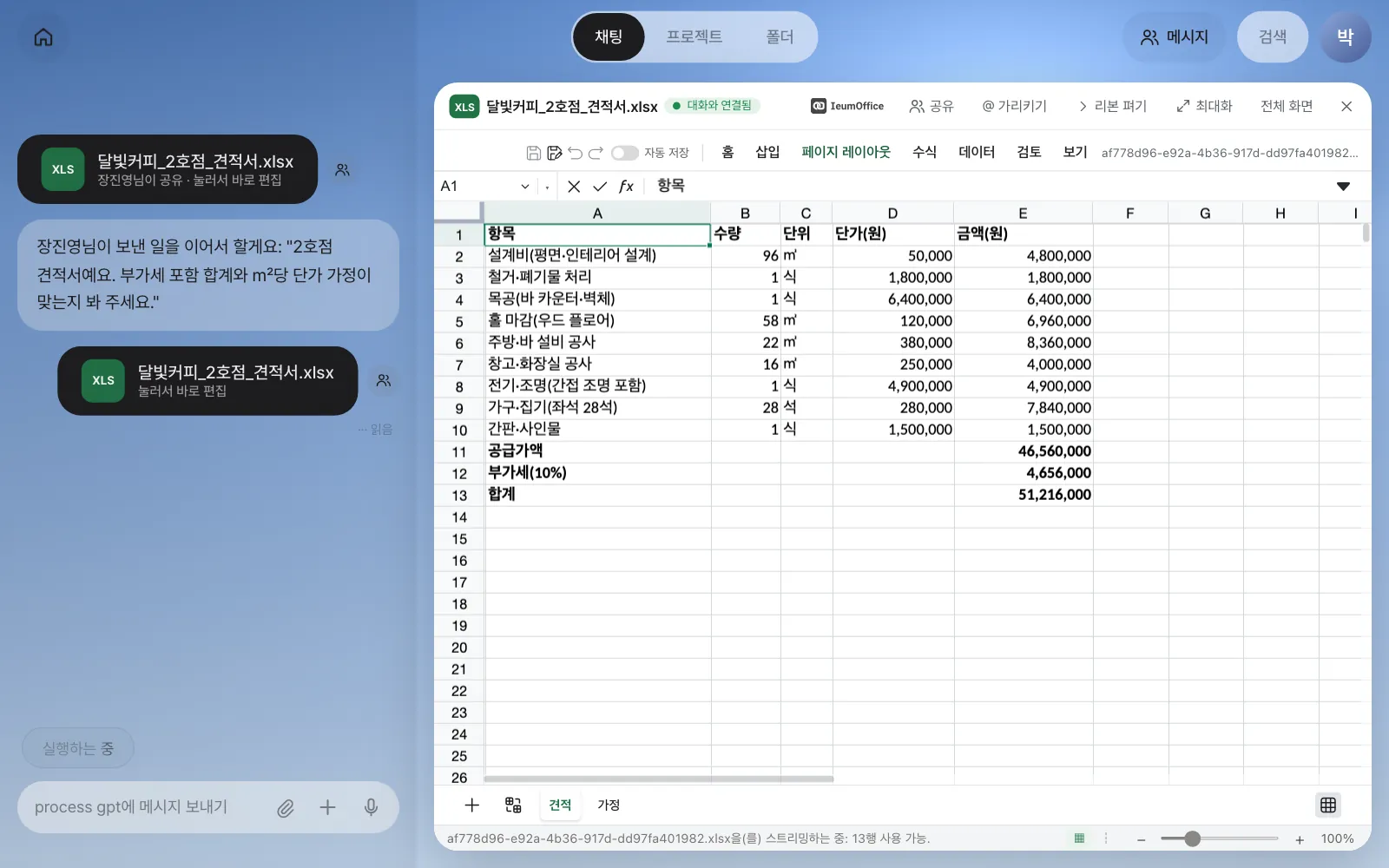Click shared-people icon beside first xlsx card
1389x868 pixels.
point(343,170)
